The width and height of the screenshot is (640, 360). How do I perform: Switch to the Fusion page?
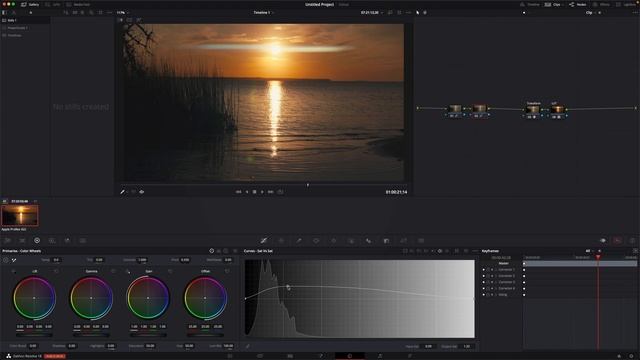point(320,356)
